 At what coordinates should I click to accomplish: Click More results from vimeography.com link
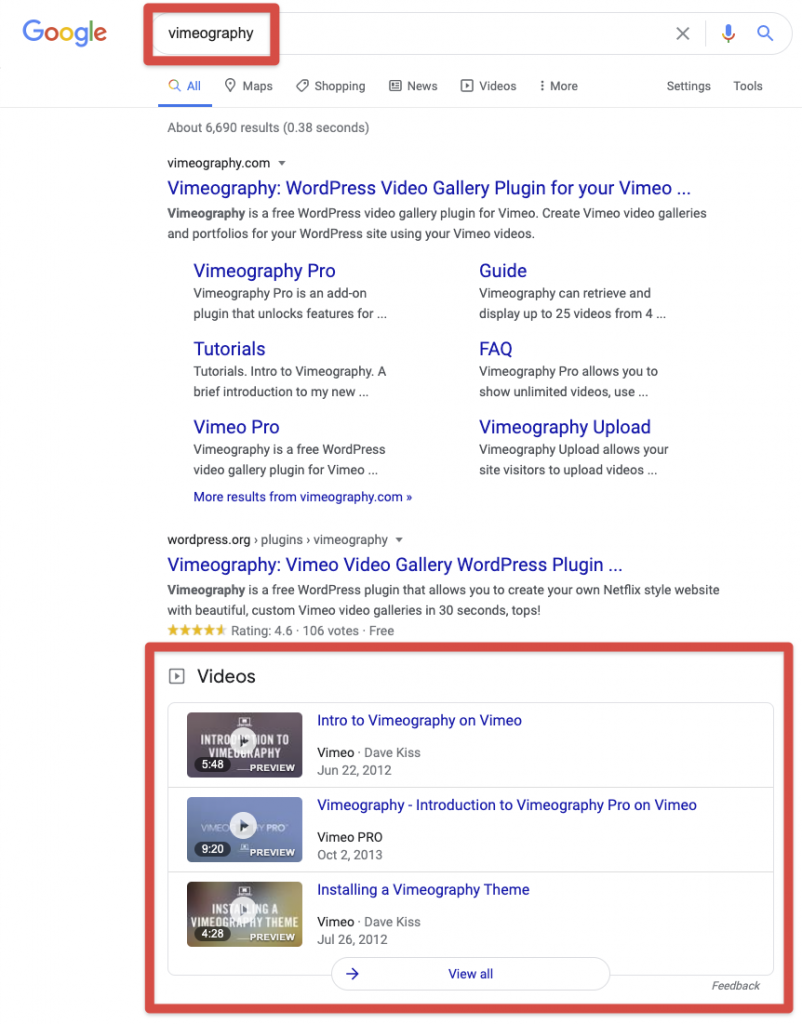[302, 497]
